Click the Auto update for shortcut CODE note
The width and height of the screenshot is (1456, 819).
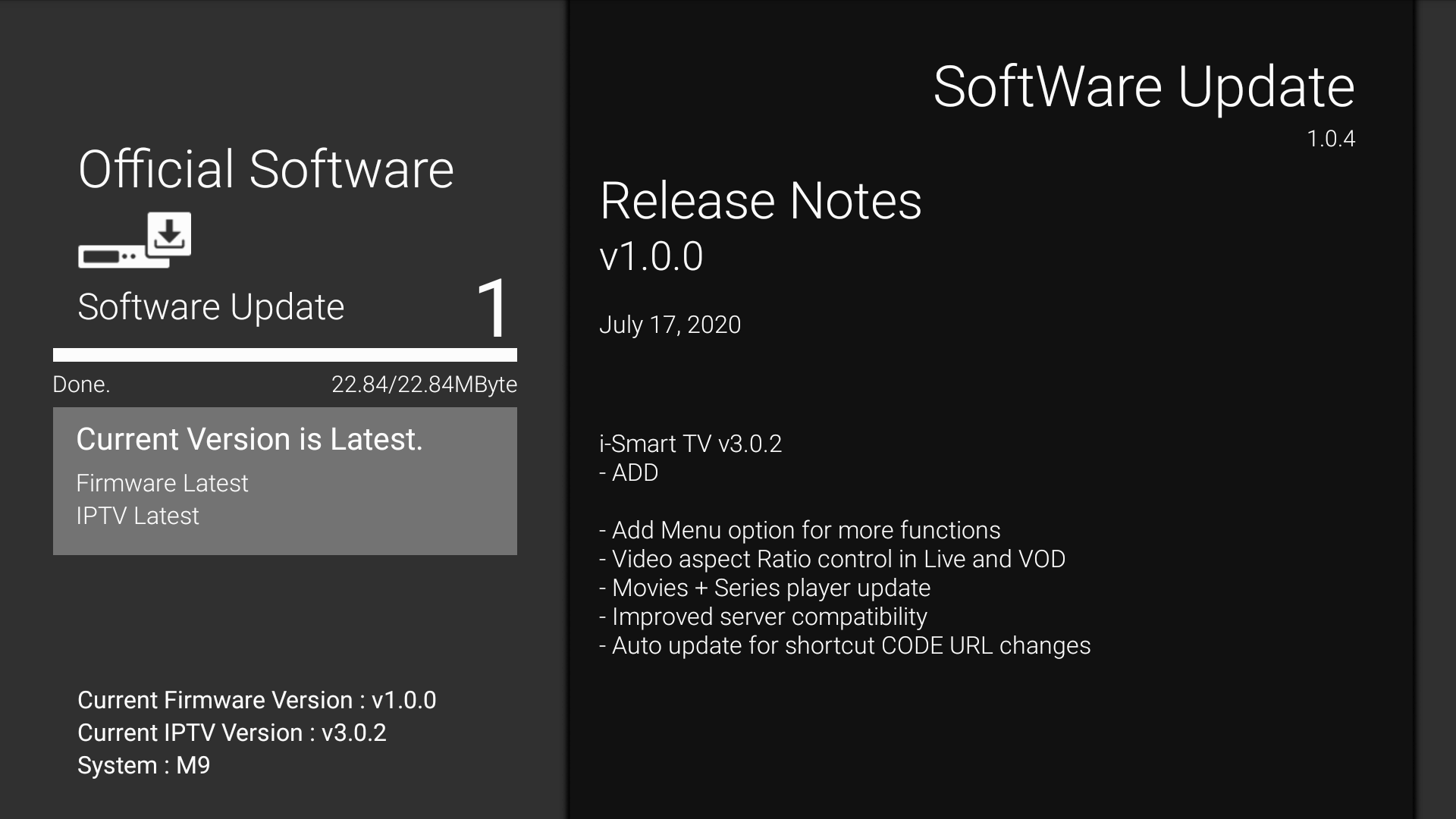(845, 645)
